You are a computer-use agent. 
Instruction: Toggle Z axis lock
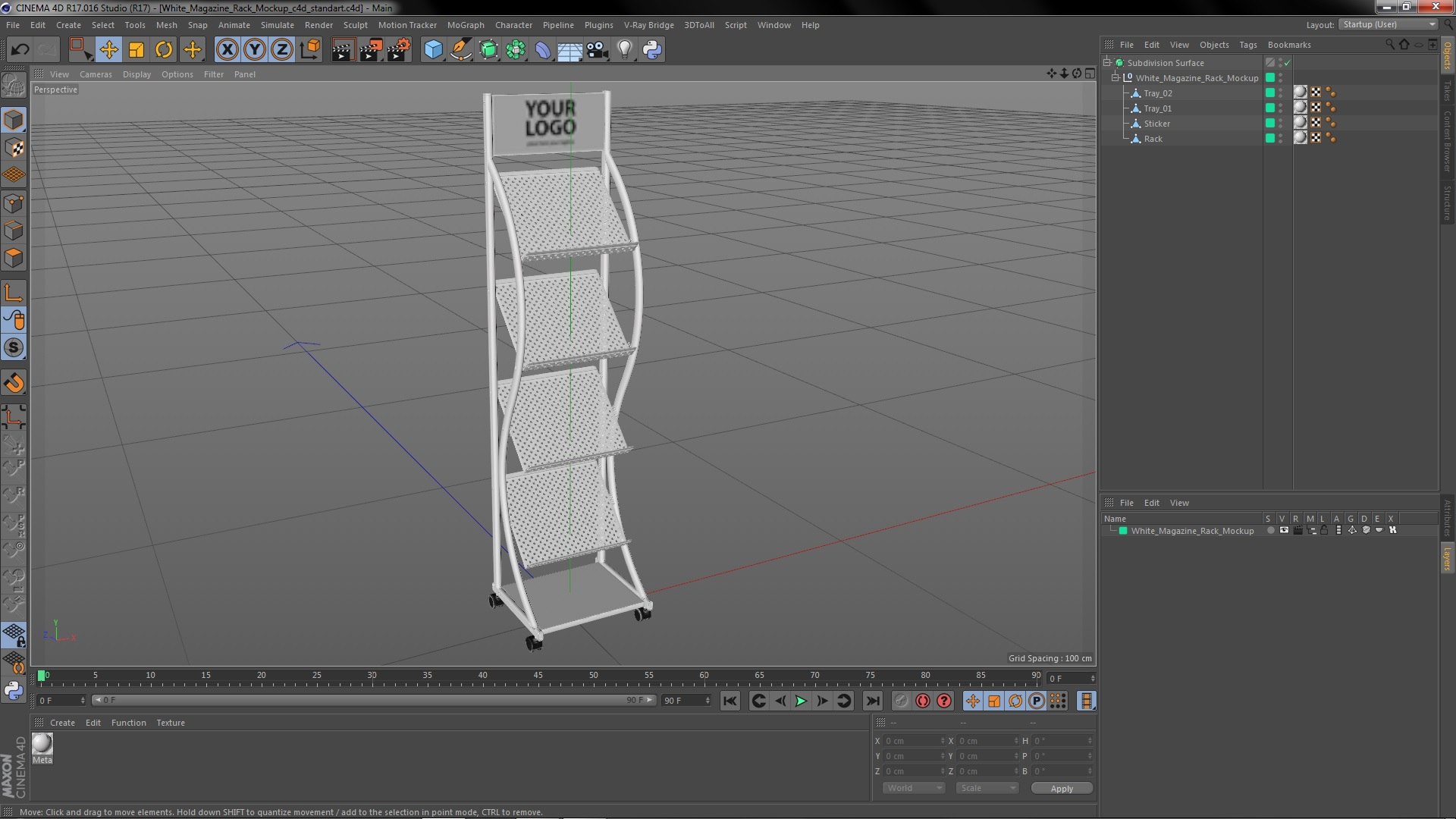(282, 50)
